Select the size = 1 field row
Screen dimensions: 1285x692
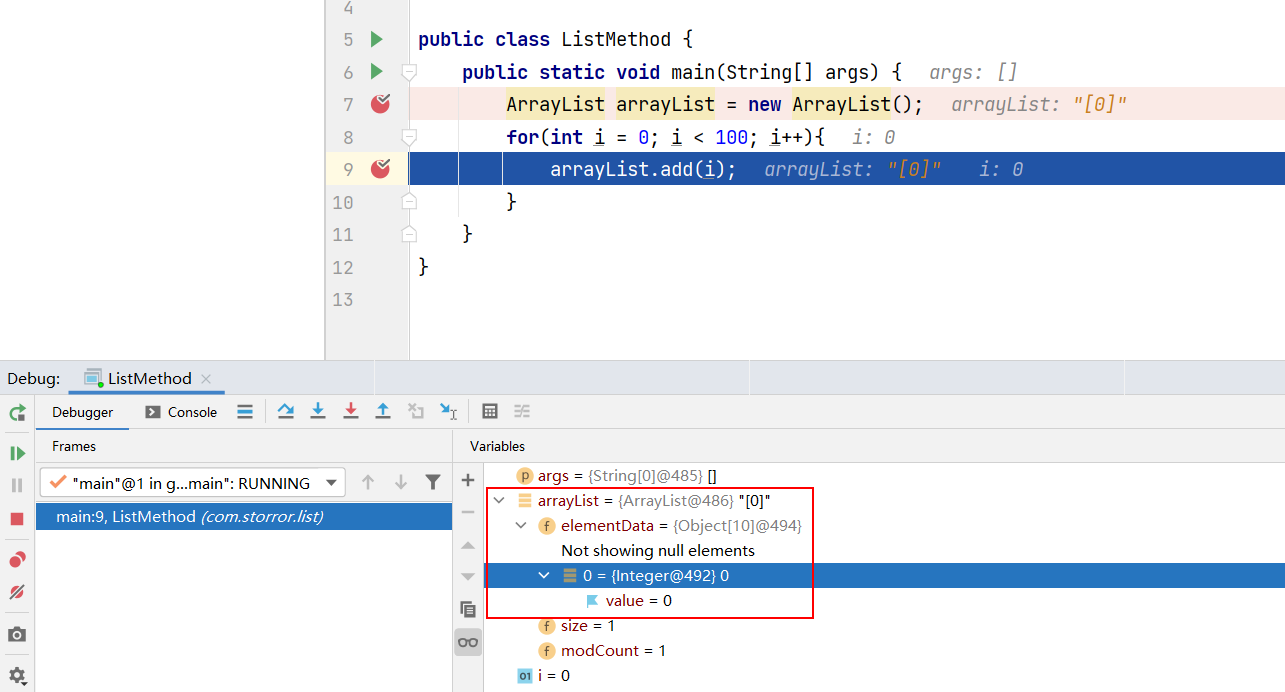coord(884,626)
